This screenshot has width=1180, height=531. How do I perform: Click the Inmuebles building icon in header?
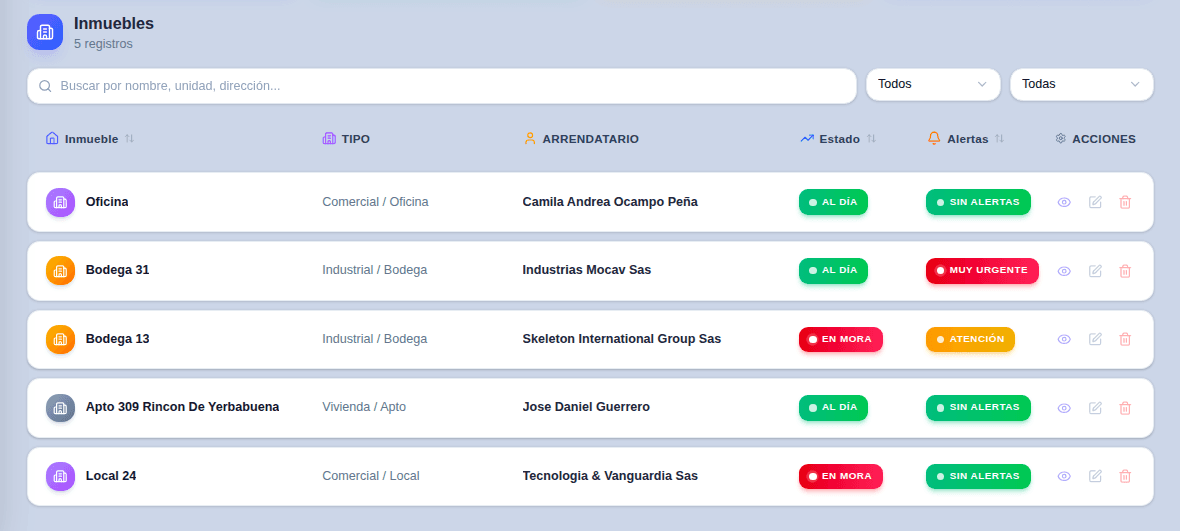[x=45, y=32]
